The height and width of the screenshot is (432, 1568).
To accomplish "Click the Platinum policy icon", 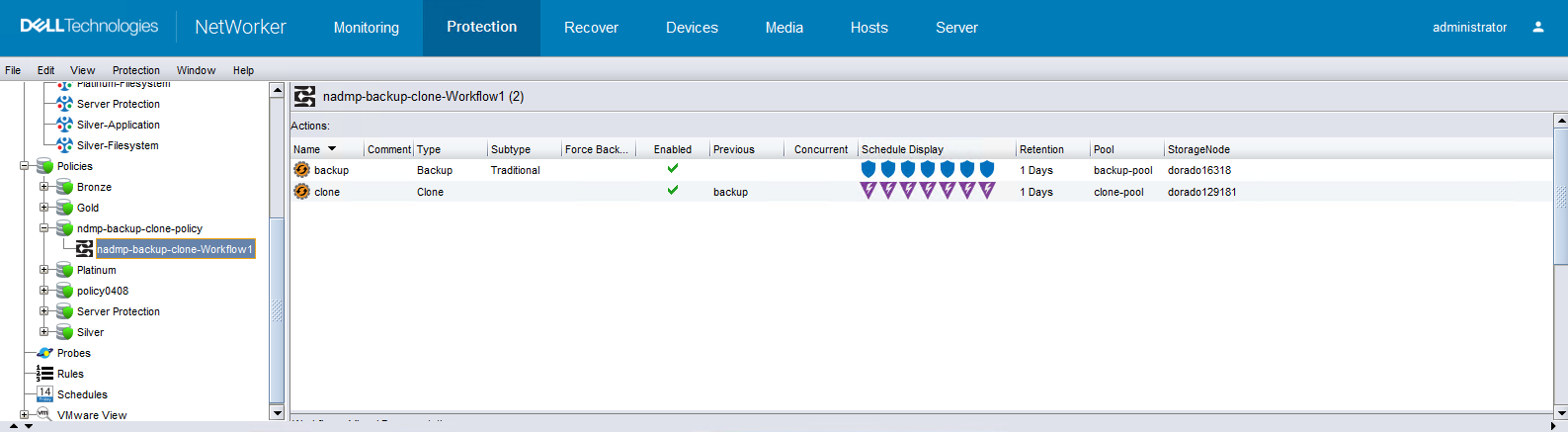I will coord(64,270).
